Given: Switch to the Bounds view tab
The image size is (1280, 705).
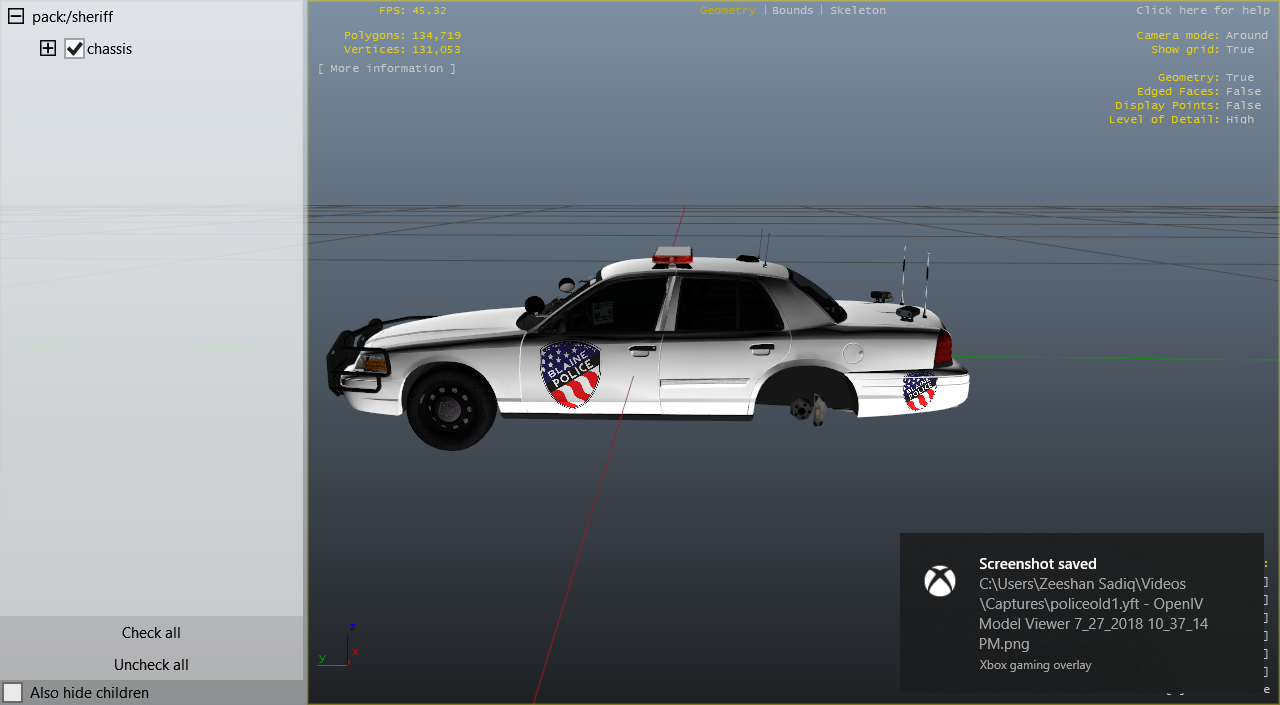Looking at the screenshot, I should click(792, 10).
